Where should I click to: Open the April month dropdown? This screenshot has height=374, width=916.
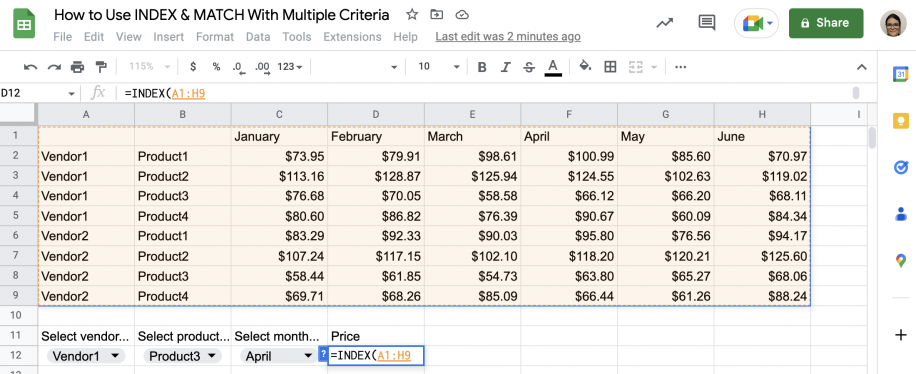[279, 356]
